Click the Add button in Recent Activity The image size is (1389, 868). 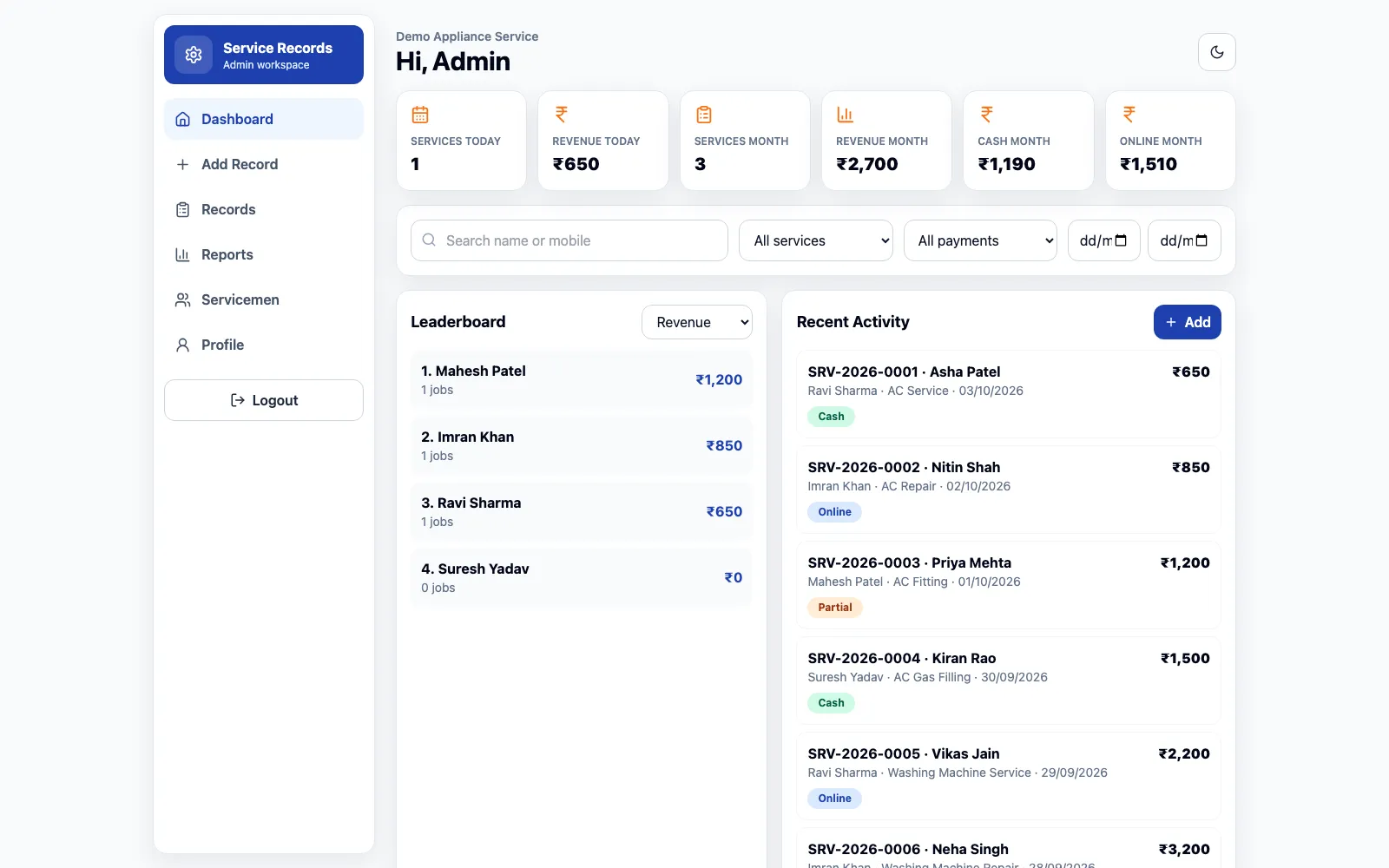(x=1187, y=322)
